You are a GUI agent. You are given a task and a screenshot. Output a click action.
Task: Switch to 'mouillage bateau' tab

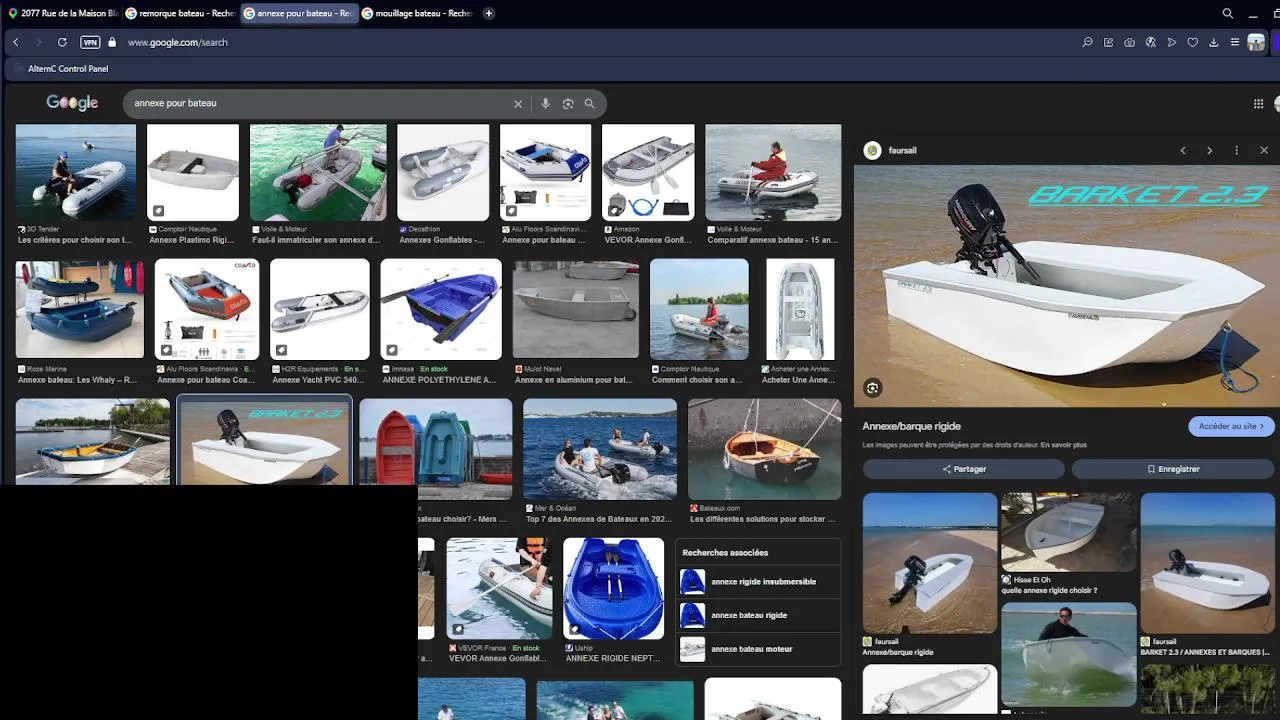(417, 13)
